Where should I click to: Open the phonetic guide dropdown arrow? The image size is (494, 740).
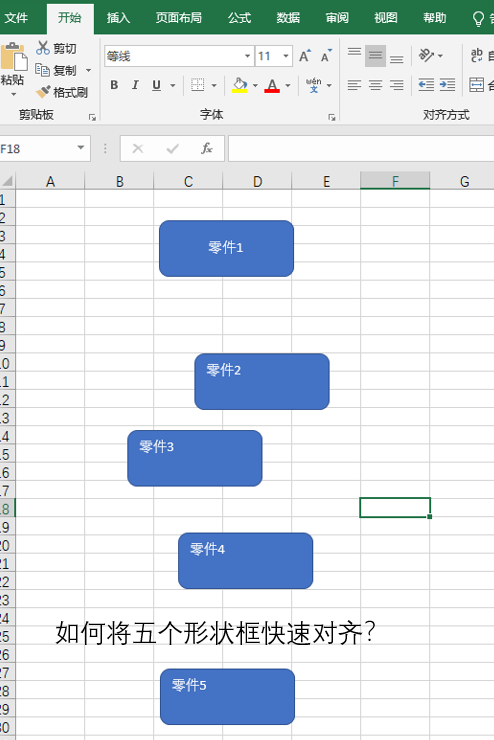[x=329, y=85]
